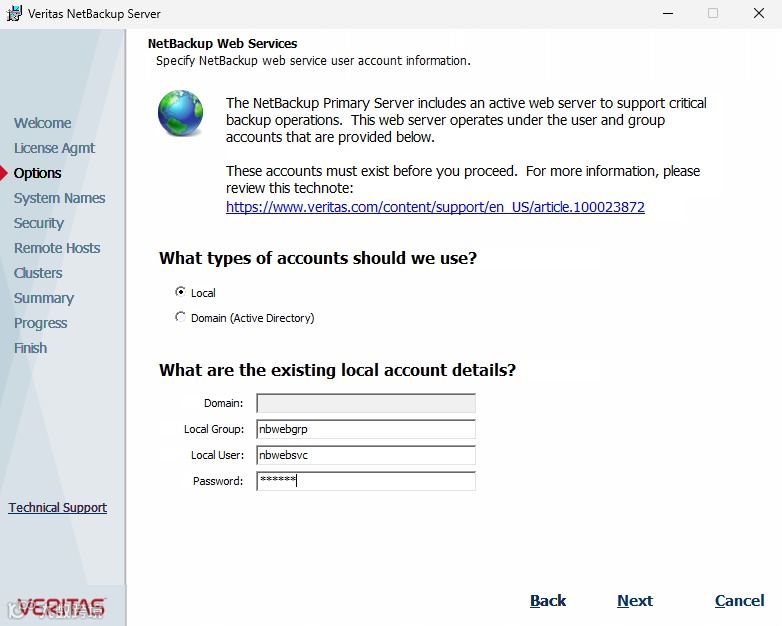This screenshot has width=782, height=626.
Task: Select the Security step in the sidebar
Action: click(x=39, y=223)
